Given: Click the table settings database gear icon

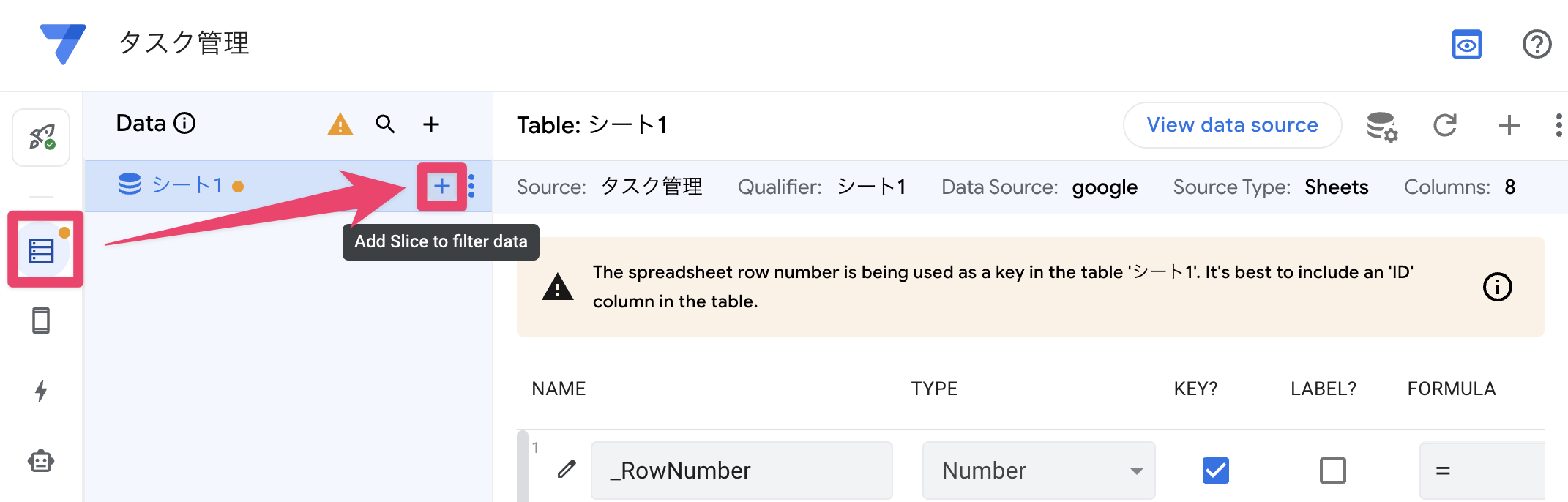Looking at the screenshot, I should 1382,126.
